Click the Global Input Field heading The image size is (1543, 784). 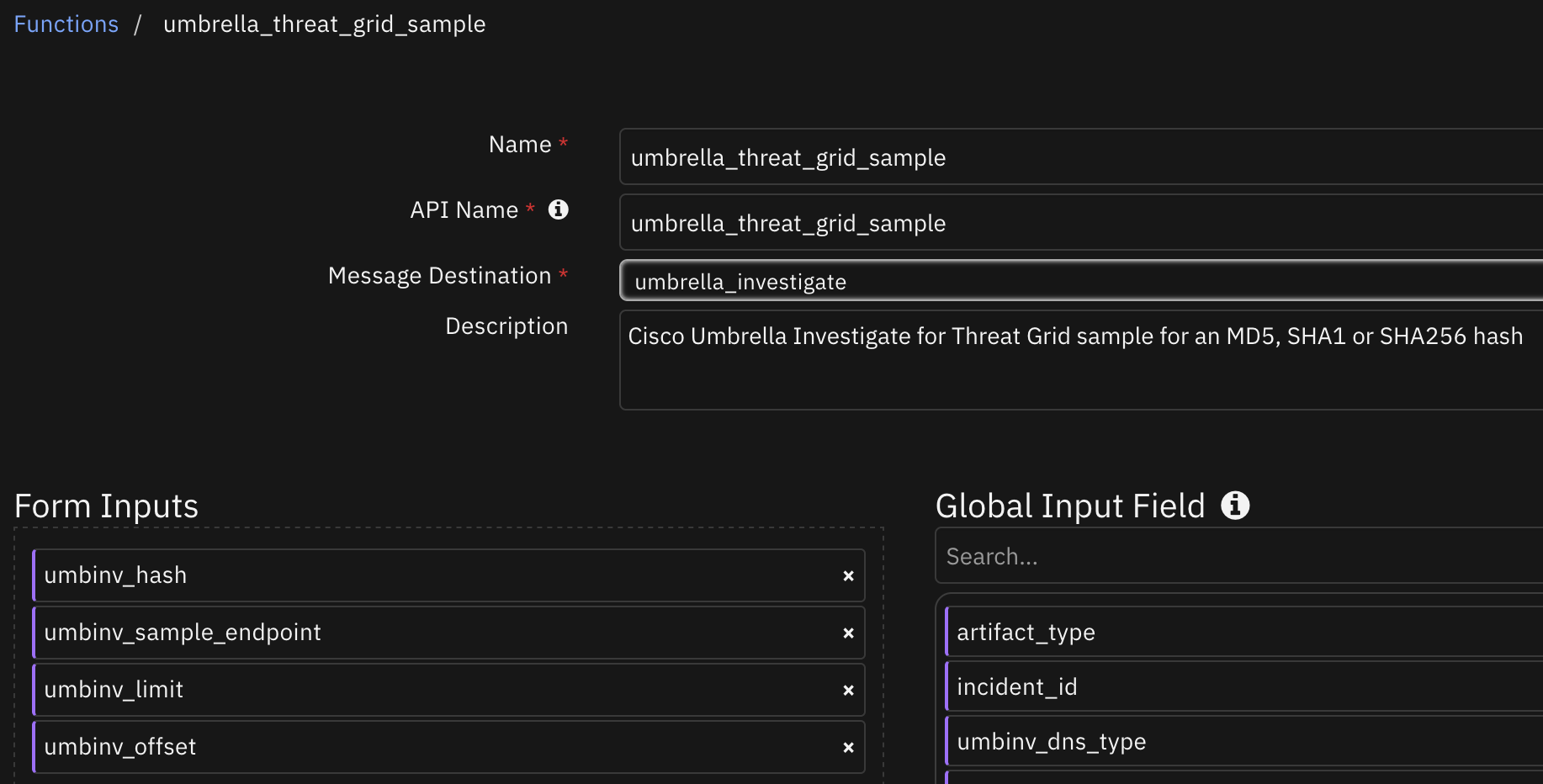pyautogui.click(x=1070, y=506)
